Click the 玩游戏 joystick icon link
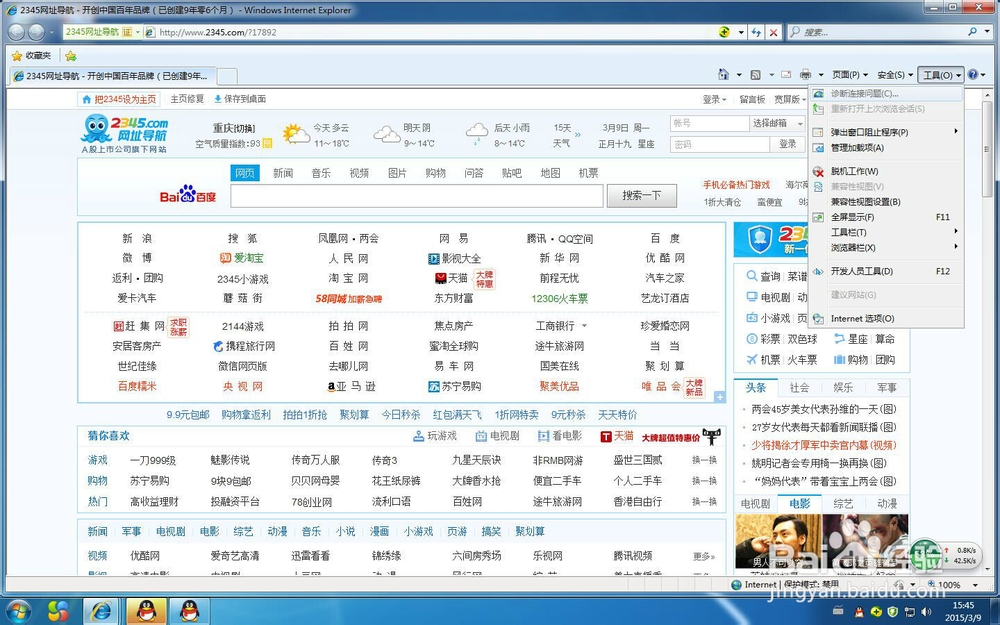 [x=418, y=436]
